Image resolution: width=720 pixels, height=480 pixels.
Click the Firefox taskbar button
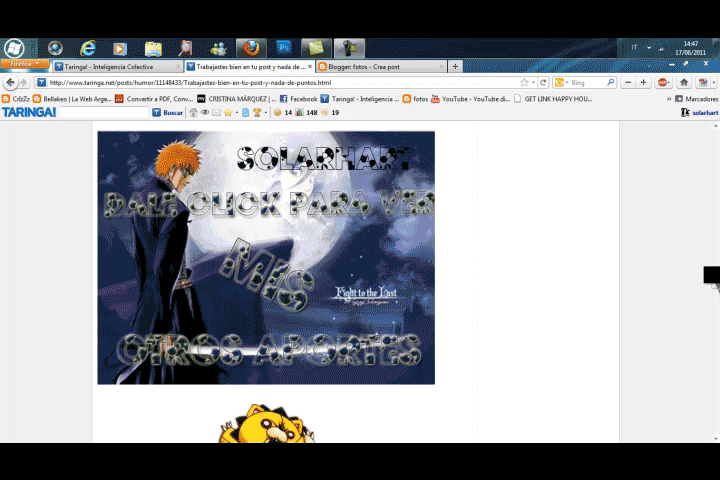coord(251,48)
